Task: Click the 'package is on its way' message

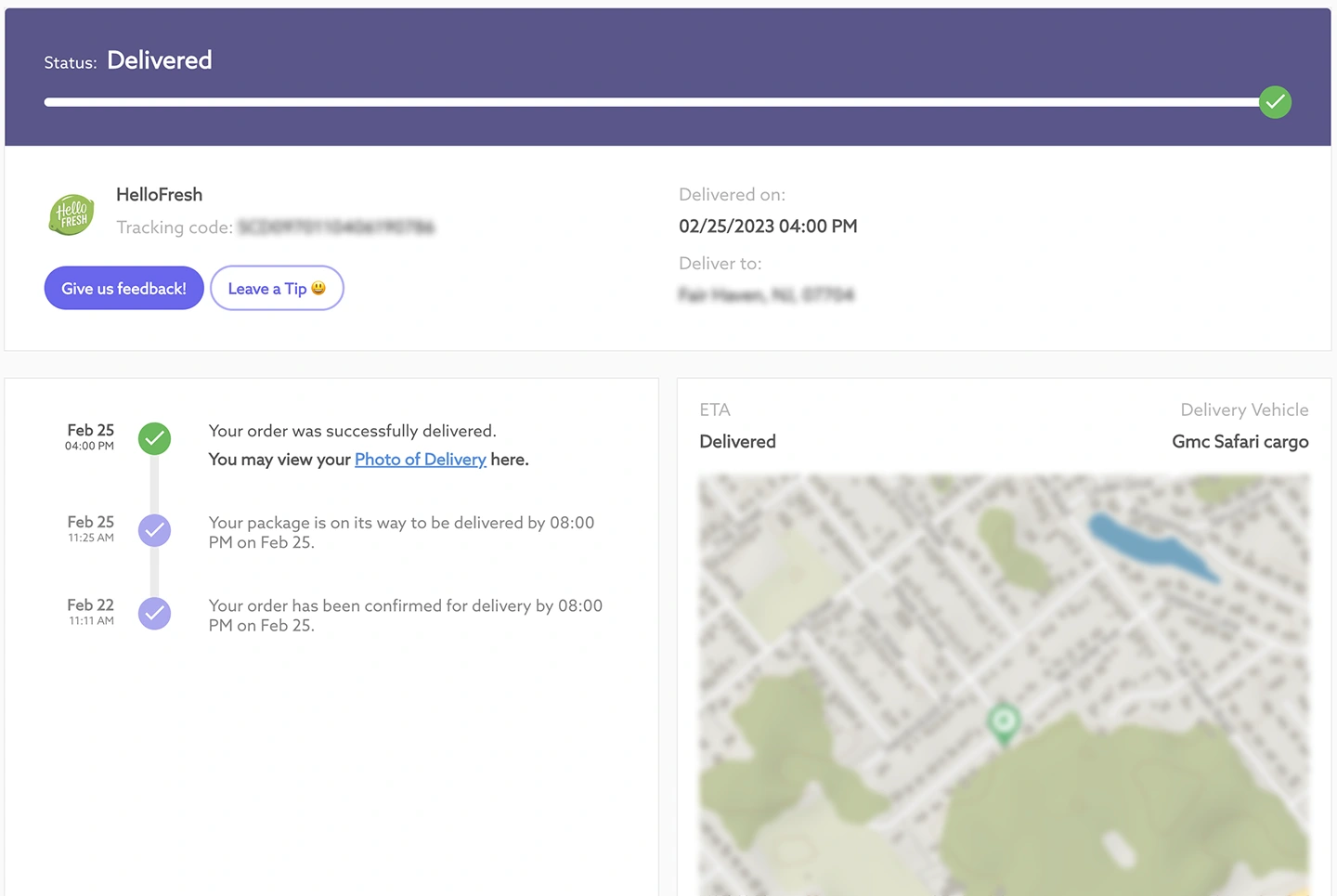Action: pos(401,532)
